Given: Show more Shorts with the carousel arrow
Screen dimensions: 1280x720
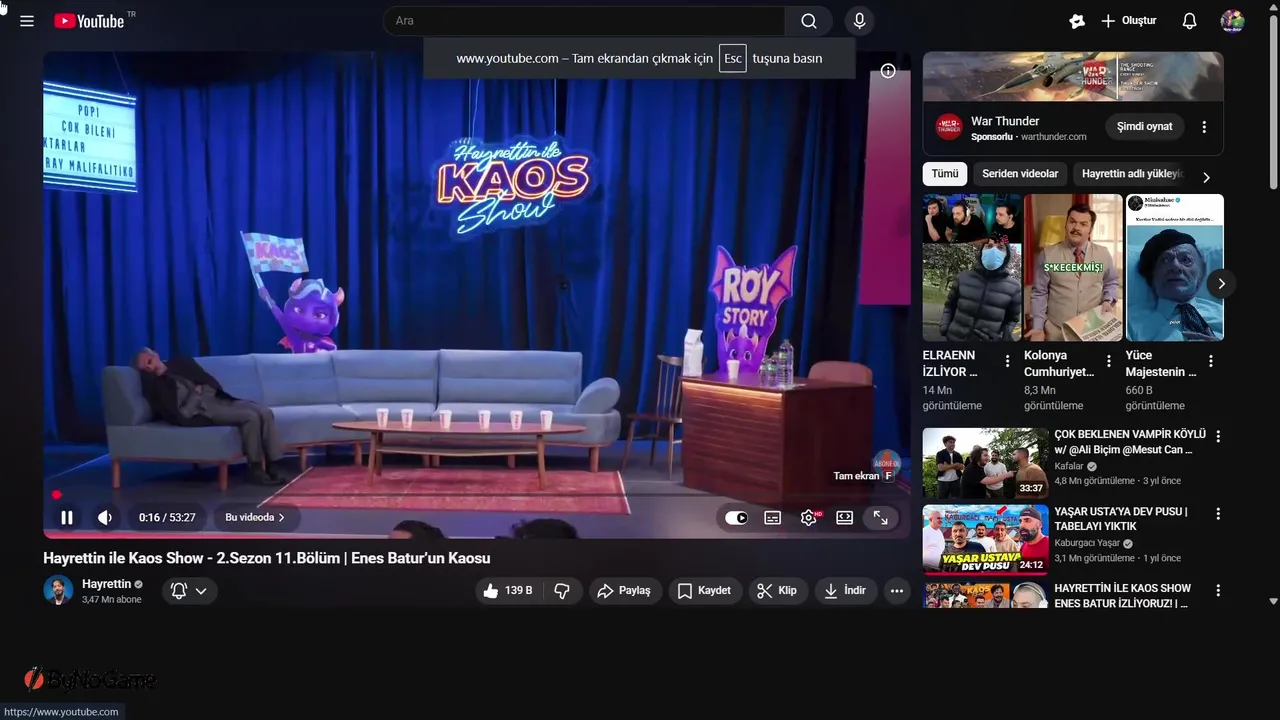Looking at the screenshot, I should [1221, 284].
